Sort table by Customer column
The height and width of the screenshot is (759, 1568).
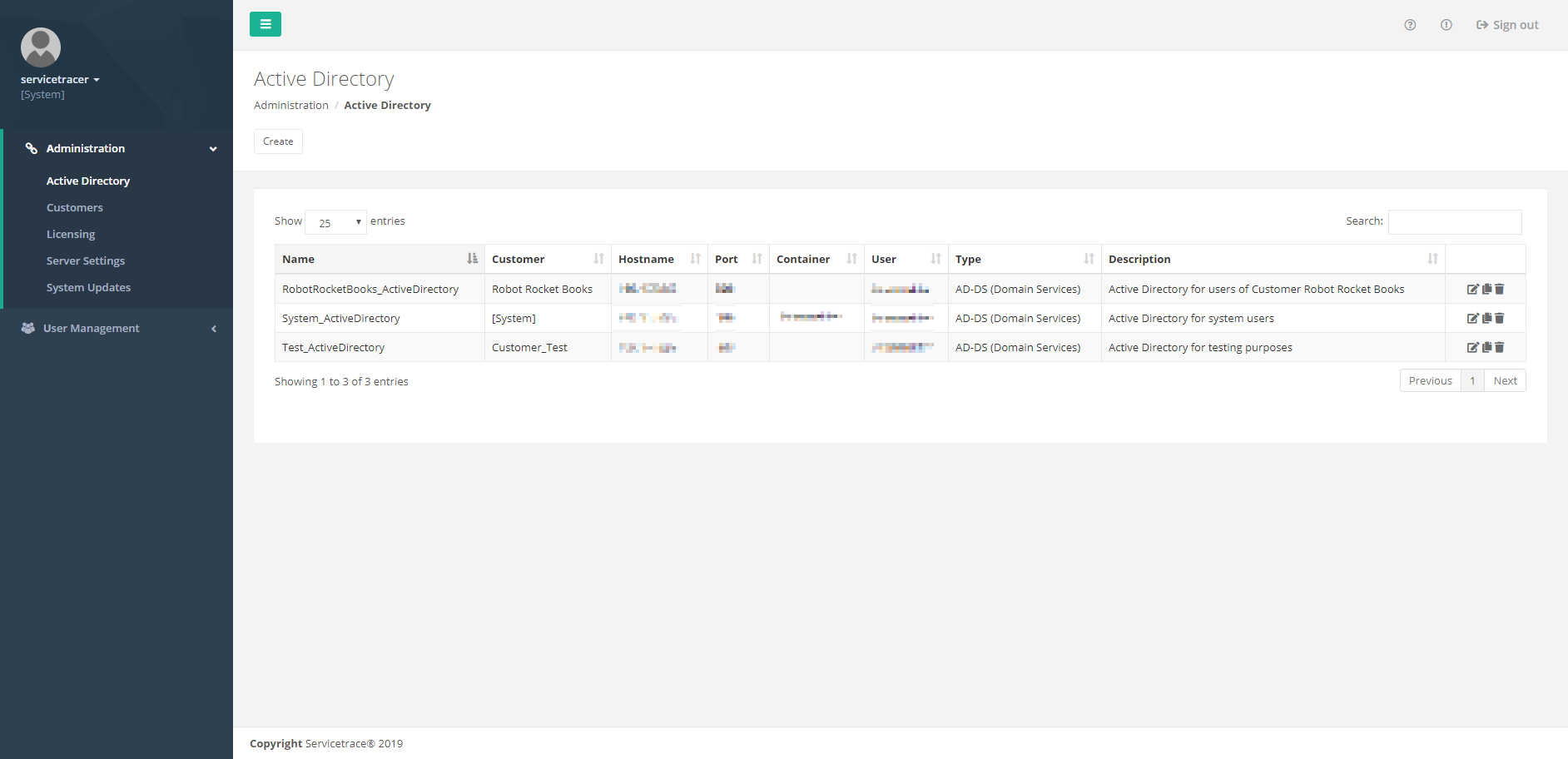pyautogui.click(x=548, y=259)
